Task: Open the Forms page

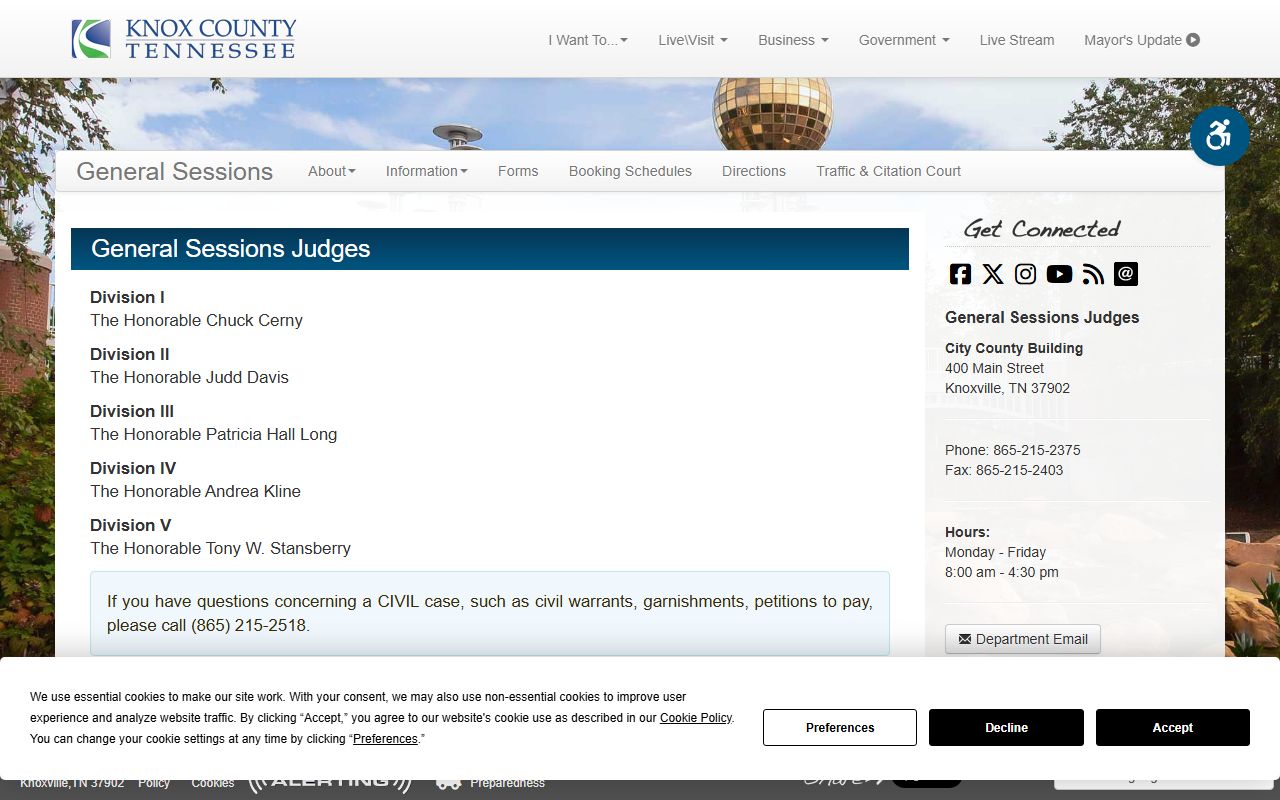Action: 518,171
